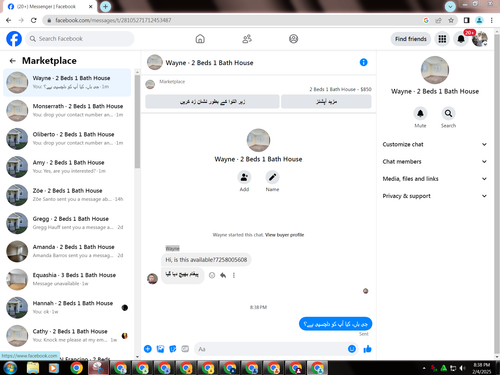Open Windows Start menu
Screen dimensions: 500x375
point(10,368)
